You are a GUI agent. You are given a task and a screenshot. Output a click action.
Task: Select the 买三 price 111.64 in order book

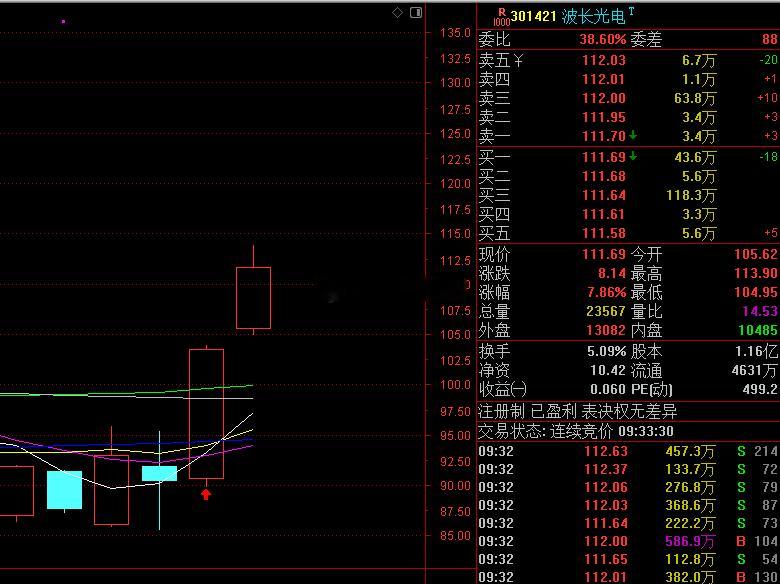pos(603,195)
